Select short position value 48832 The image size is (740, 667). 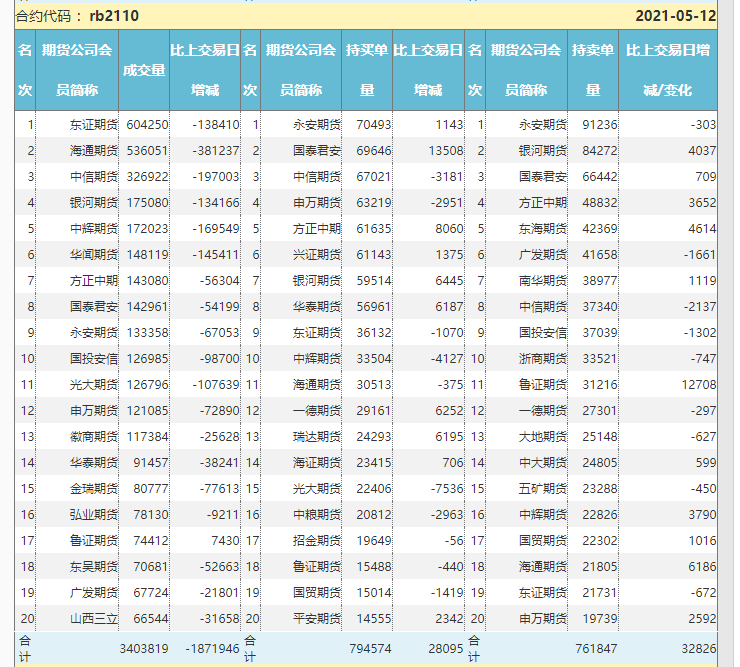coord(599,203)
